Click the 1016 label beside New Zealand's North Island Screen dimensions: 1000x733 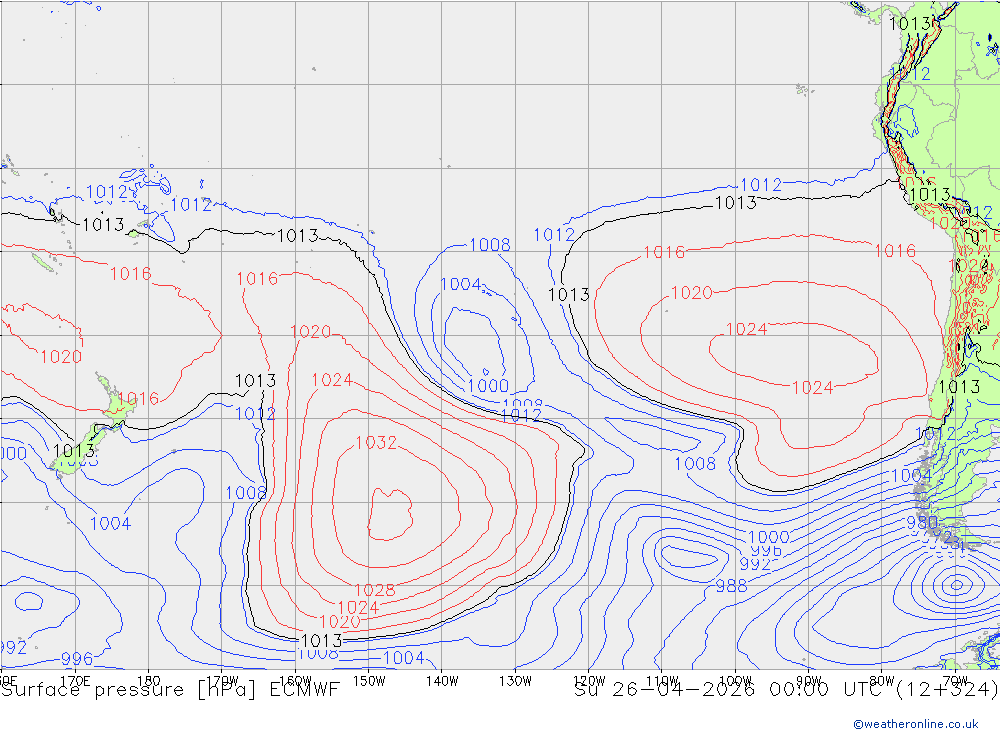(138, 399)
